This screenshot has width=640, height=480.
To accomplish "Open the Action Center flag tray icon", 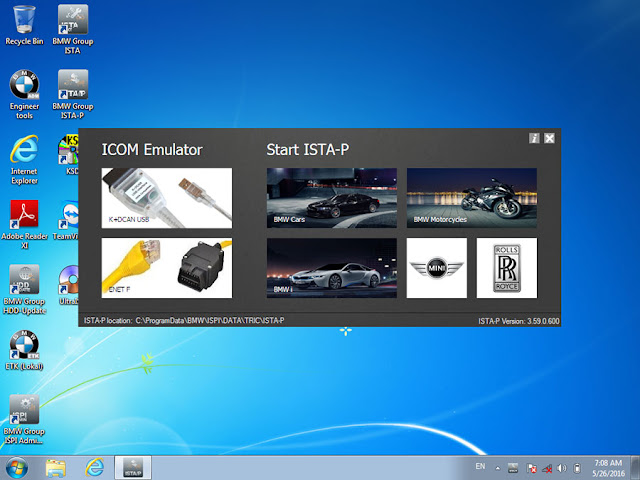I will (531, 468).
